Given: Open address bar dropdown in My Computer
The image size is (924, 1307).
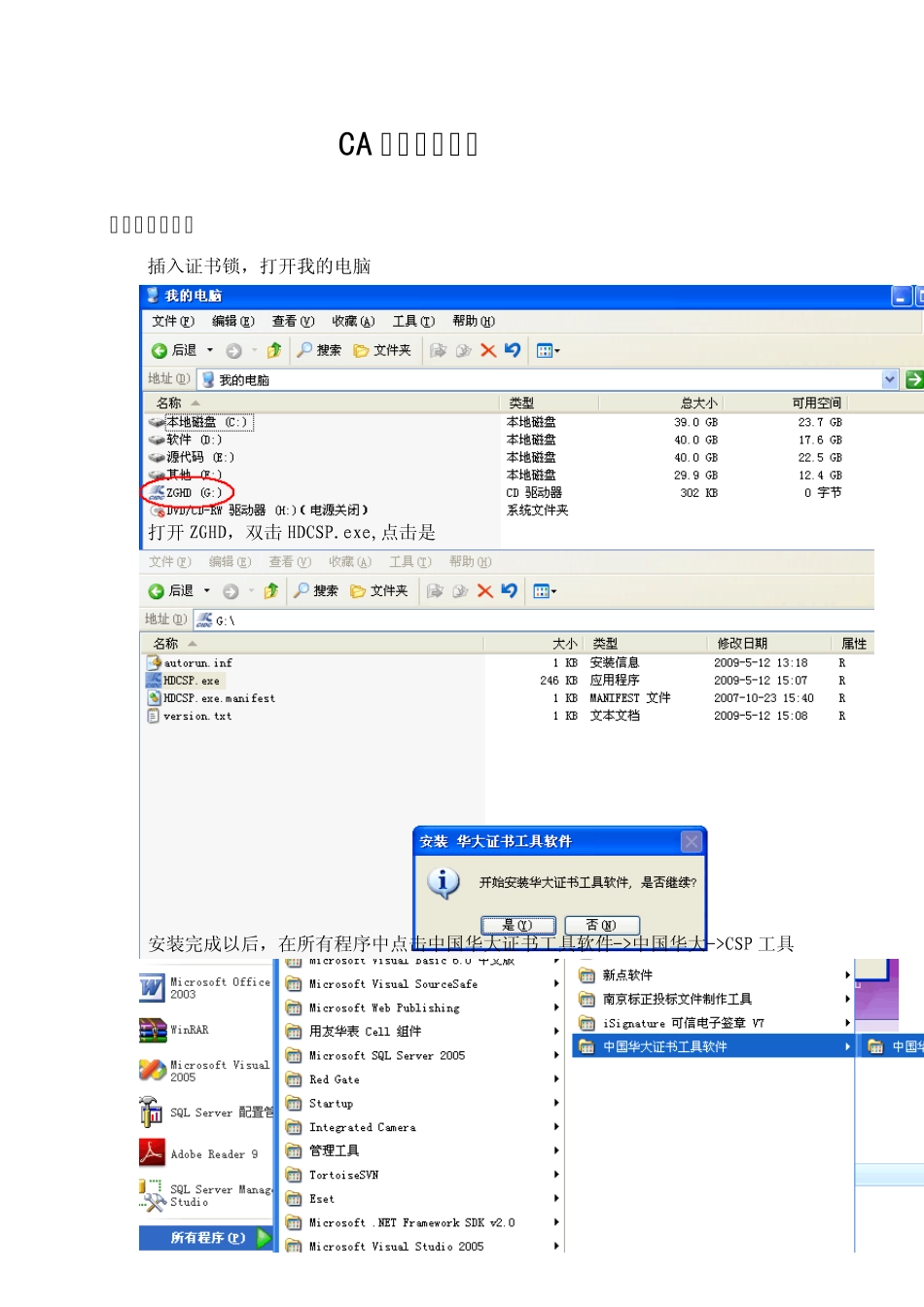Looking at the screenshot, I should [890, 379].
